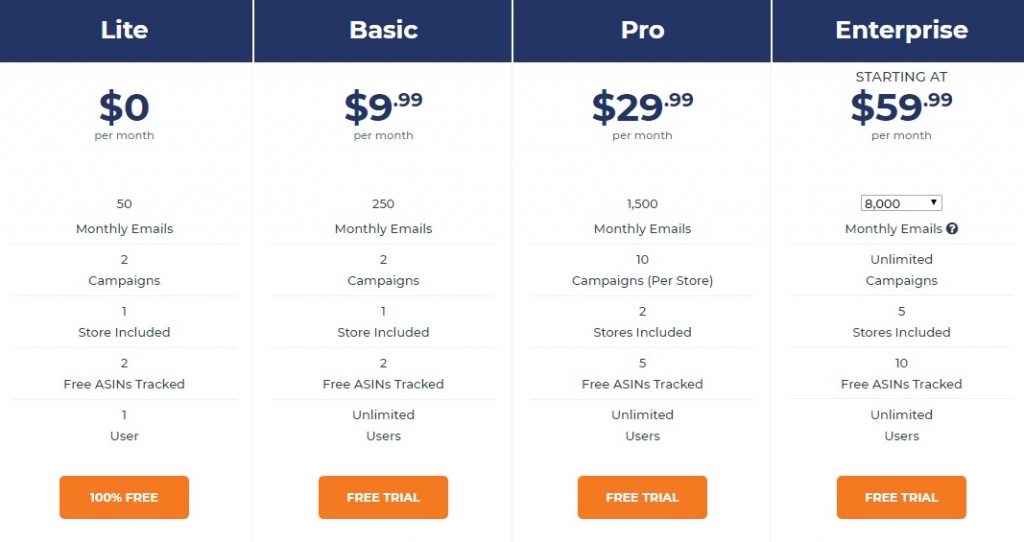The image size is (1024, 542).
Task: Click the $0 Lite price
Action: click(124, 108)
